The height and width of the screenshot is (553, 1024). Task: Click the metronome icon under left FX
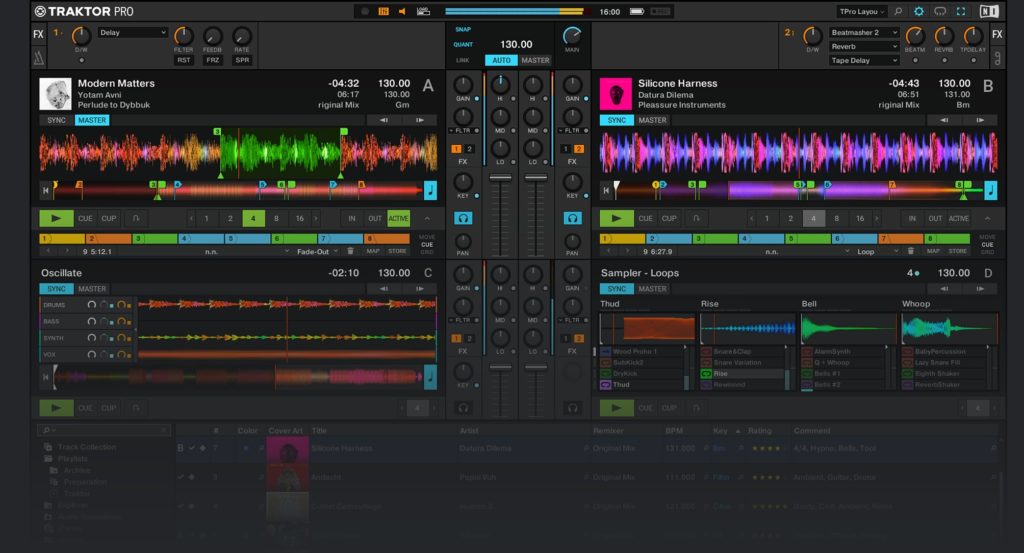pos(39,58)
